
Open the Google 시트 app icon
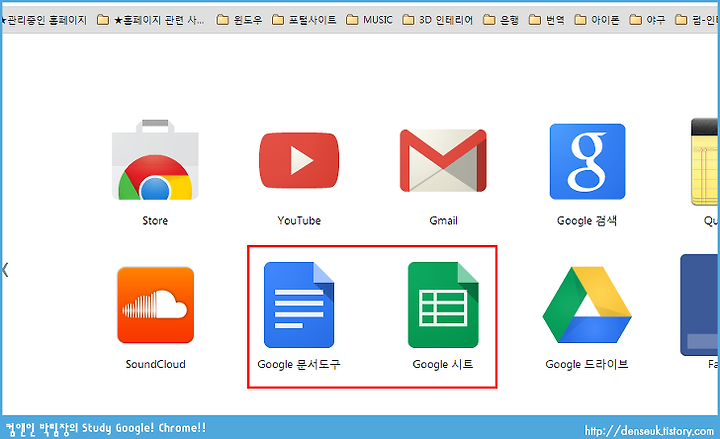[x=443, y=305]
